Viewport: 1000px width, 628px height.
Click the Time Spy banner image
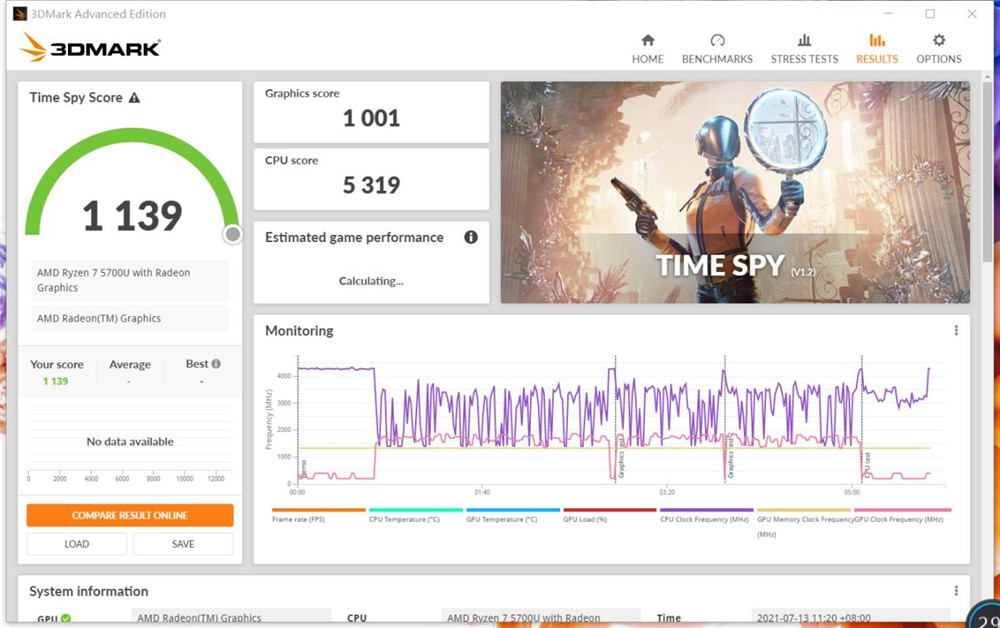735,192
